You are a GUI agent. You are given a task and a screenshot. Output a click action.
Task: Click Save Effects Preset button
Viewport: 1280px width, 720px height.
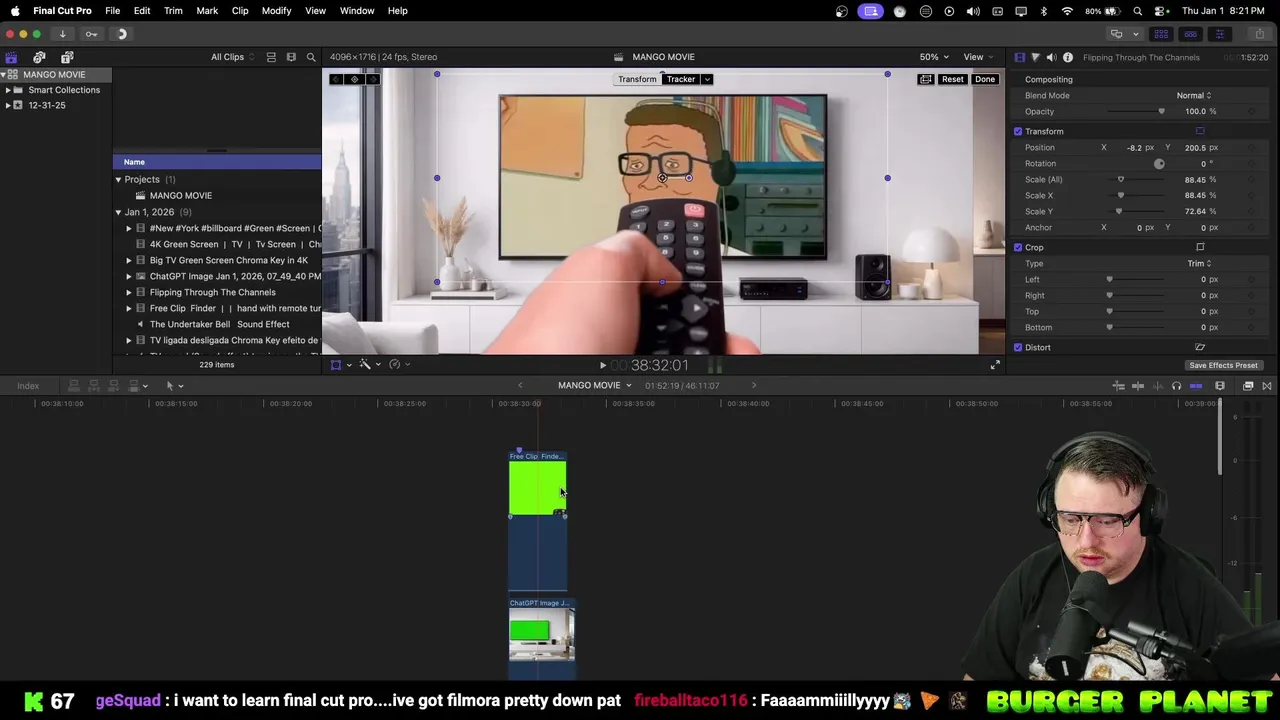coord(1223,365)
